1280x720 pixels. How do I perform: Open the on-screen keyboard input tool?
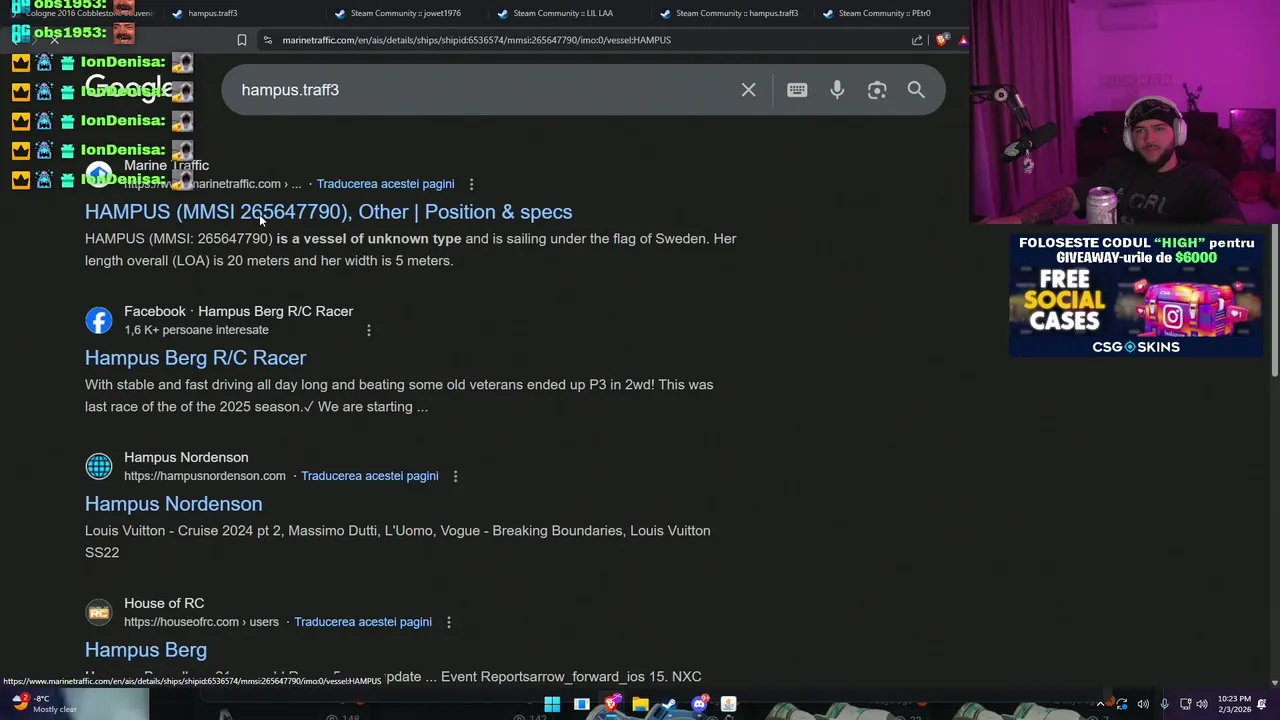(797, 90)
